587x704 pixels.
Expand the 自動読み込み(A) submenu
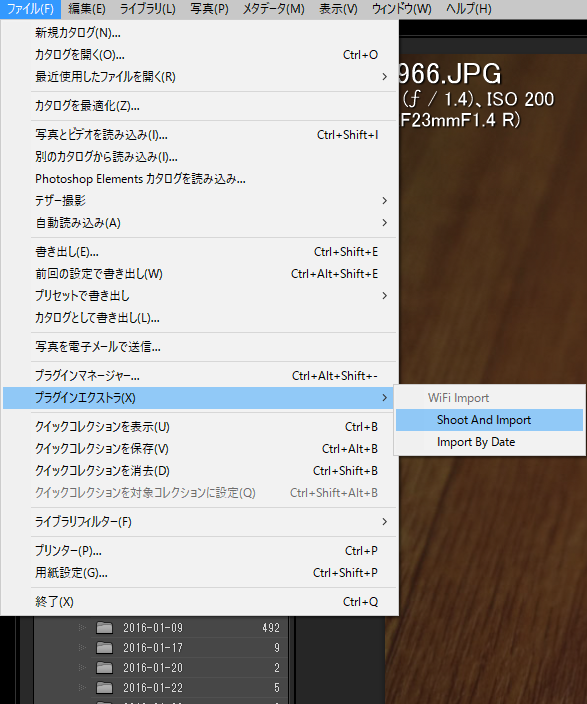coord(199,223)
